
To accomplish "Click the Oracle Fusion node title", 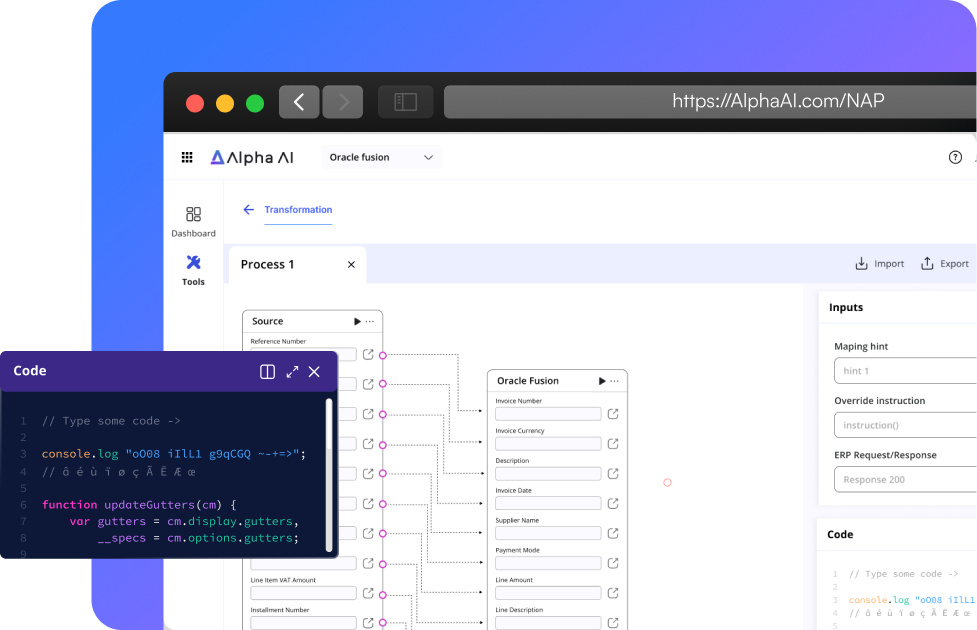I will tap(528, 381).
